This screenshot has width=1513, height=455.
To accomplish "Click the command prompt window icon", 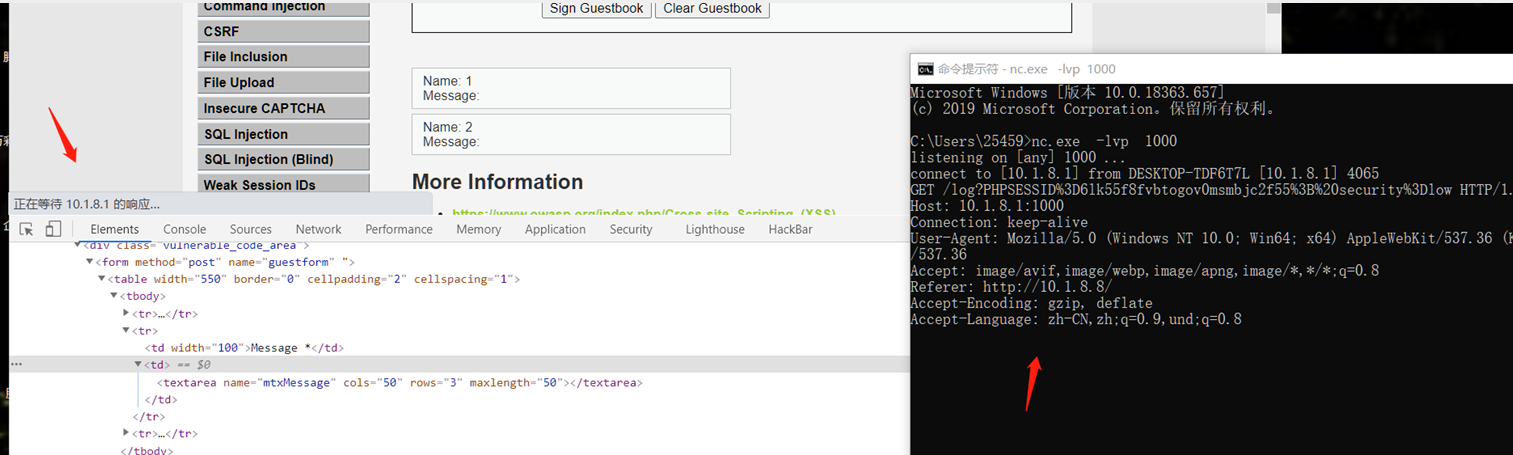I will 926,69.
